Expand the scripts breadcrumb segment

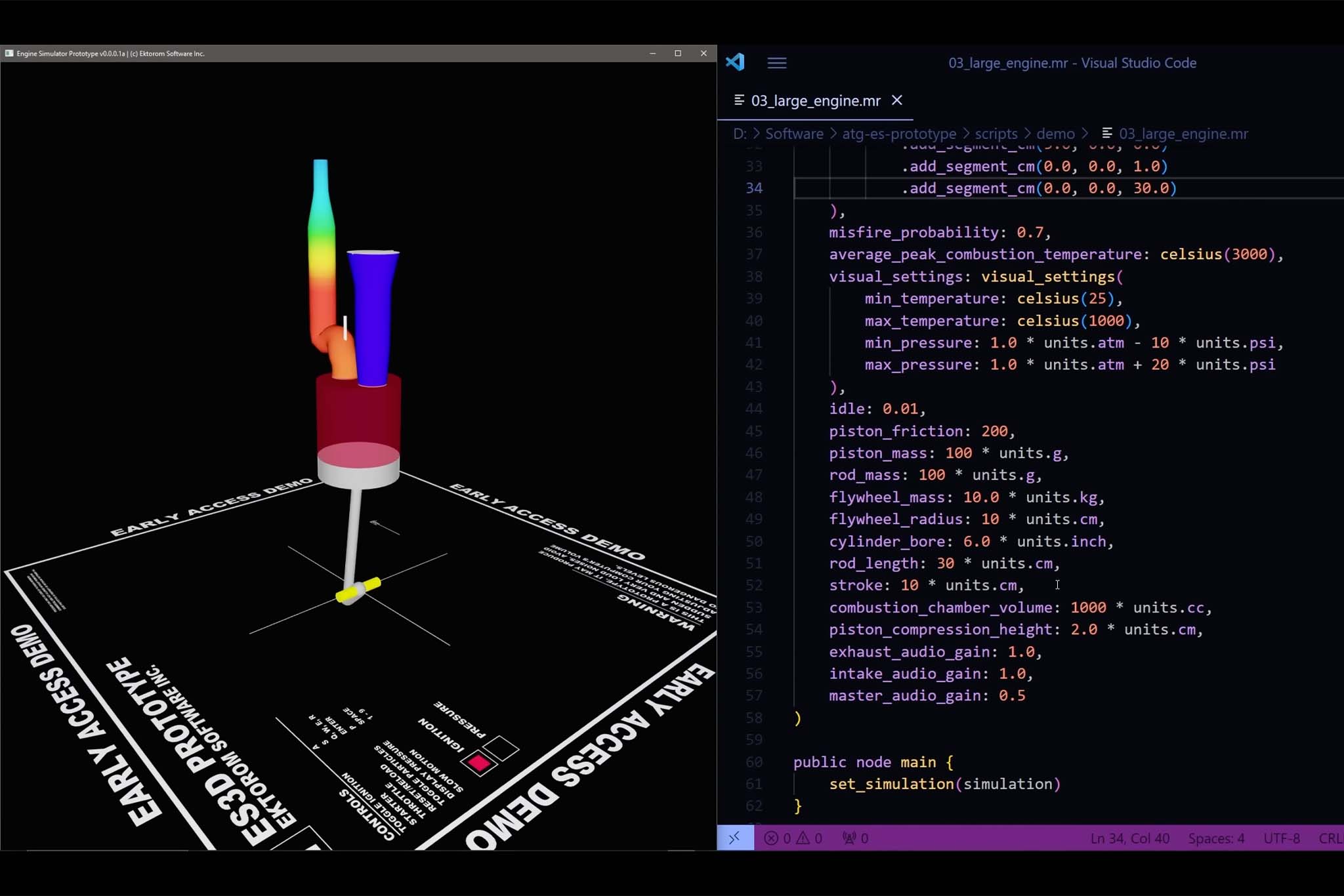(996, 134)
